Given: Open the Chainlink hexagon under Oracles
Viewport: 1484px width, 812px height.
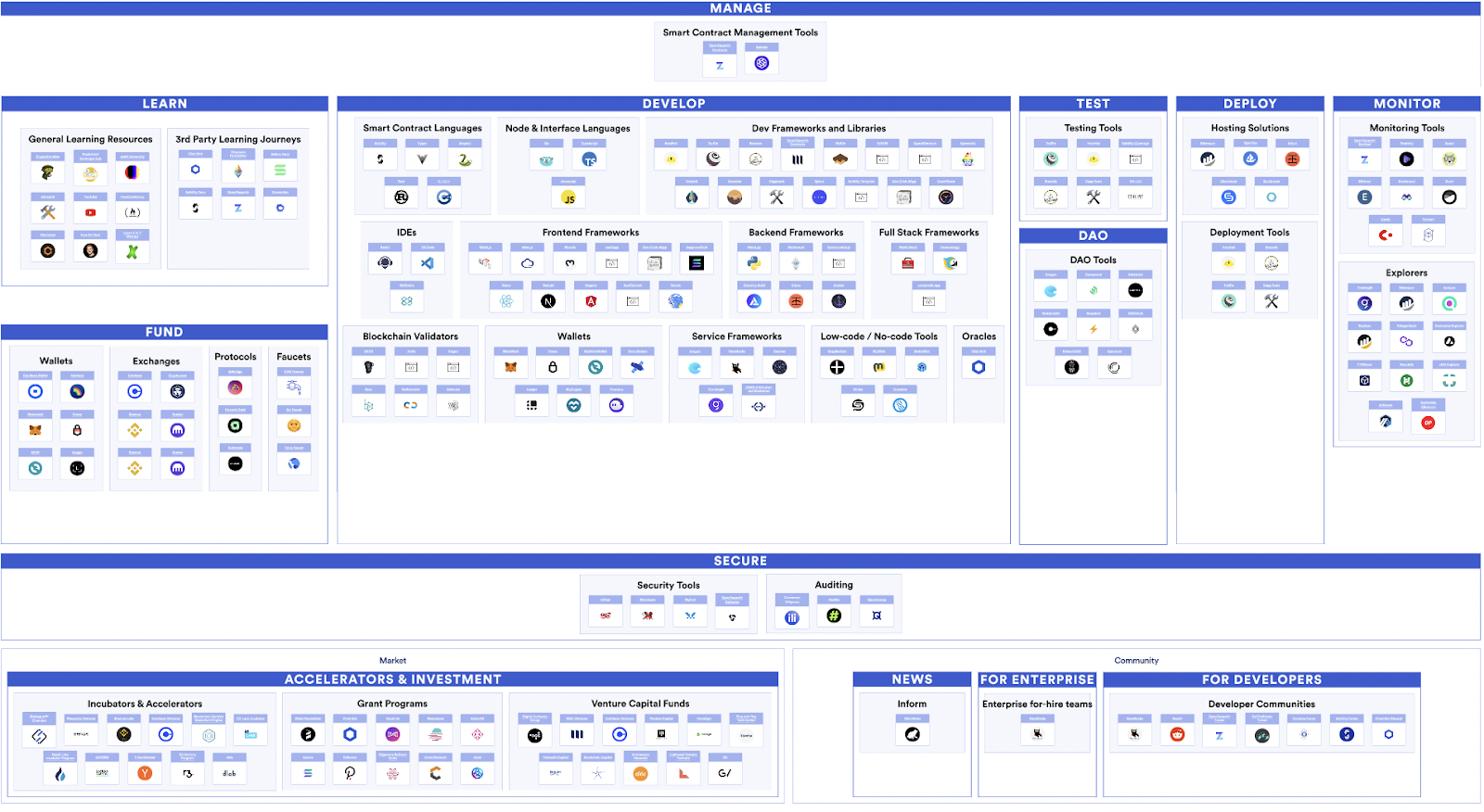Looking at the screenshot, I should click(x=979, y=367).
